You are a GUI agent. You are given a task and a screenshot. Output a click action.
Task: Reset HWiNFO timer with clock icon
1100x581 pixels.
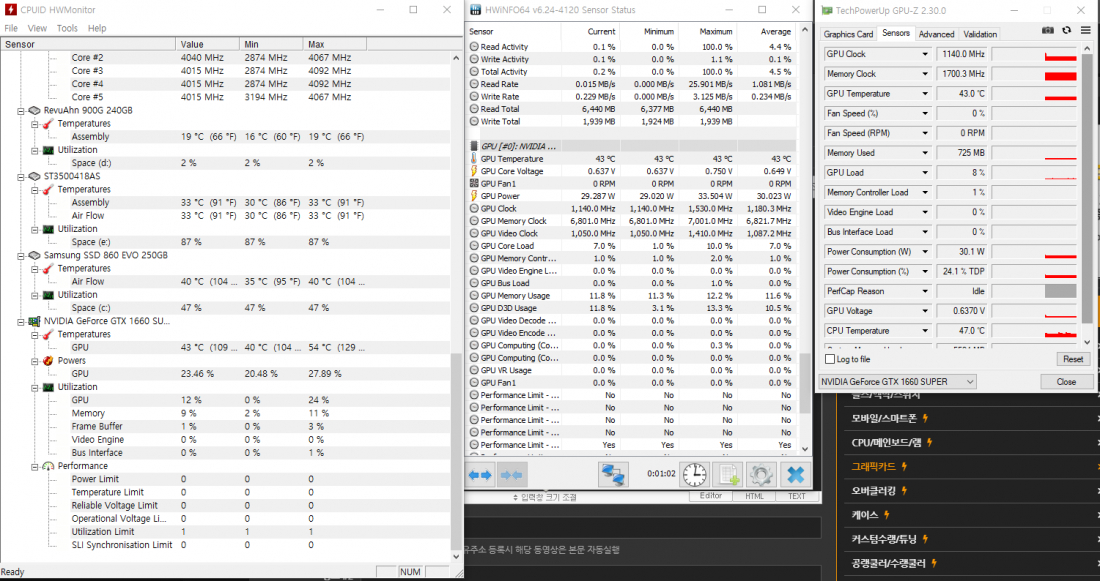pyautogui.click(x=695, y=475)
